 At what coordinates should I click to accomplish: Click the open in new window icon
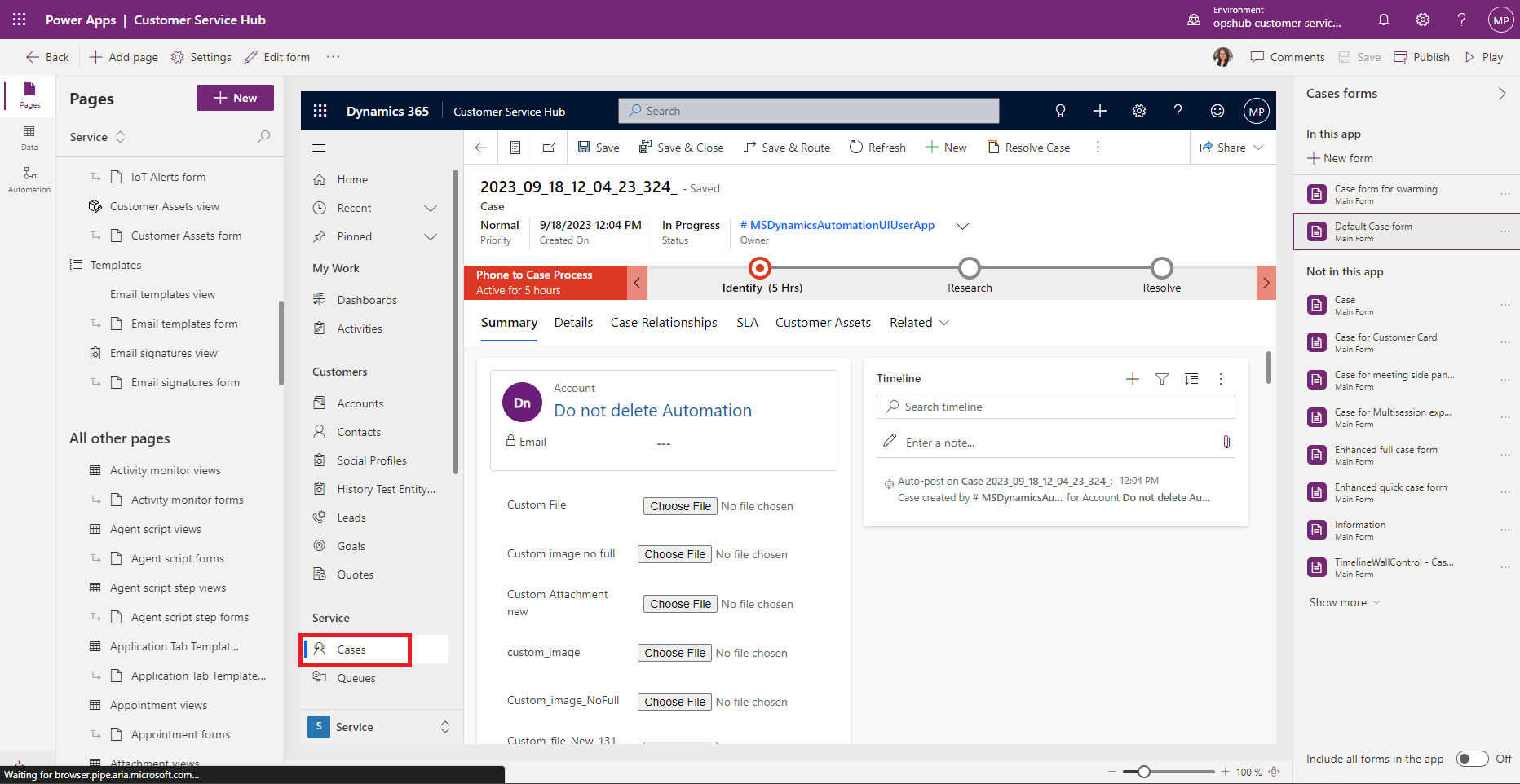(x=550, y=148)
